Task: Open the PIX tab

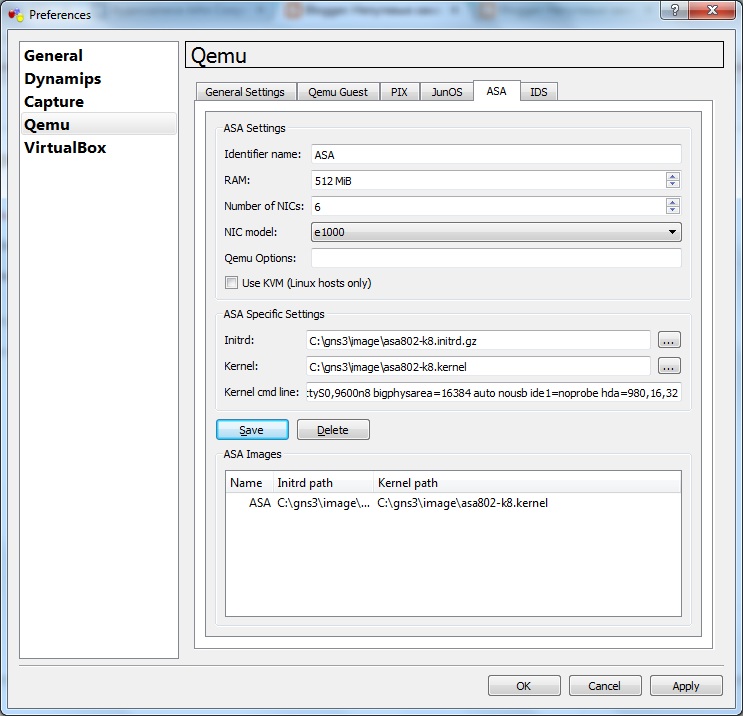Action: [x=399, y=92]
